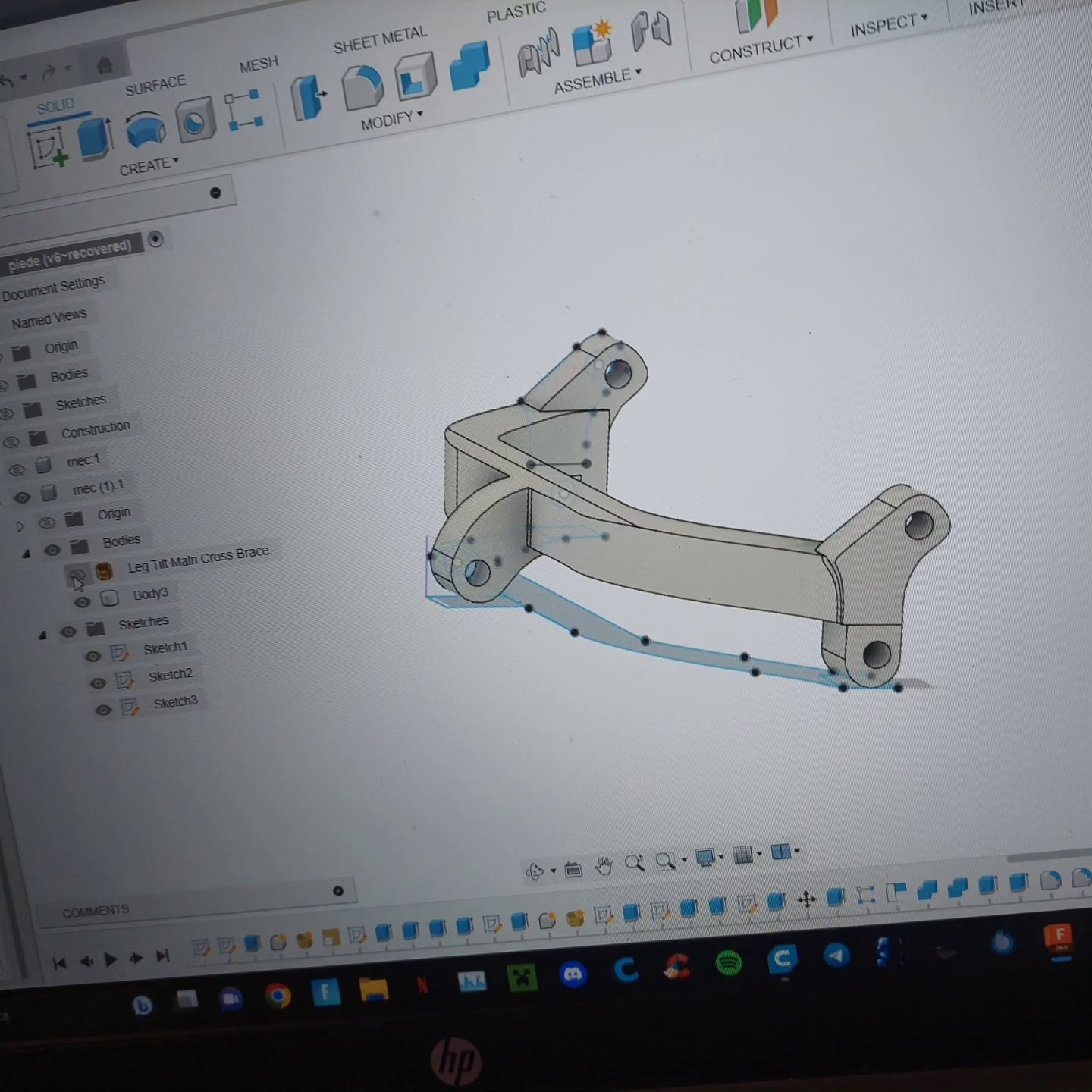1092x1092 pixels.
Task: Switch to the SHEET METAL tab
Action: click(x=380, y=40)
